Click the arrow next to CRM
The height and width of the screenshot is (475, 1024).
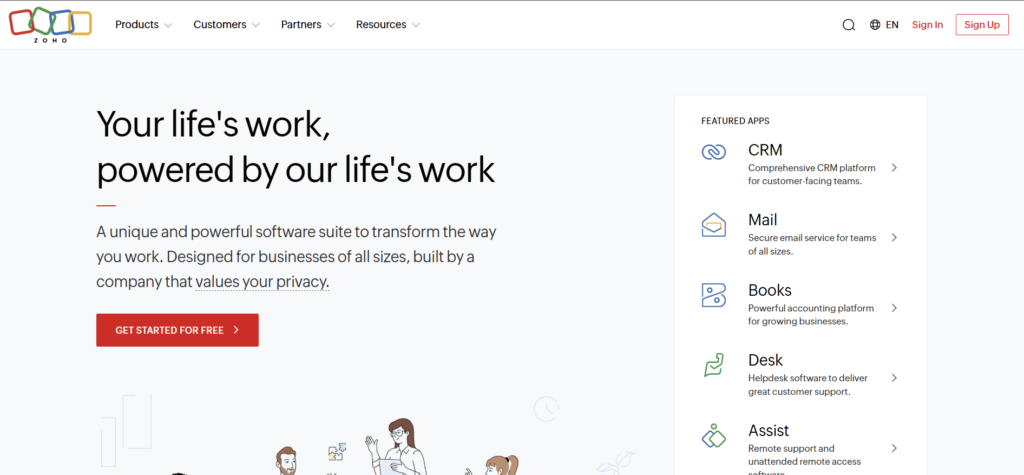click(894, 168)
